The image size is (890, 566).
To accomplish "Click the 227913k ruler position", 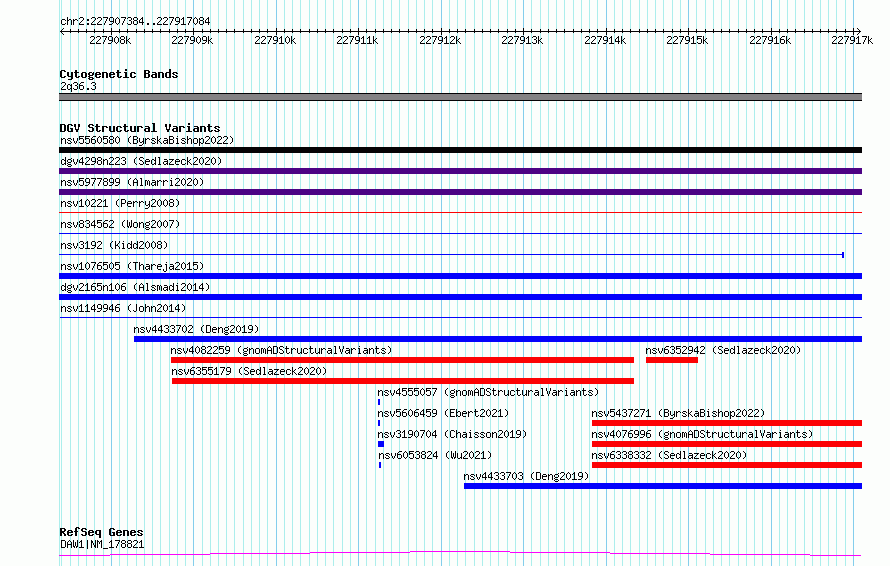I will click(522, 40).
